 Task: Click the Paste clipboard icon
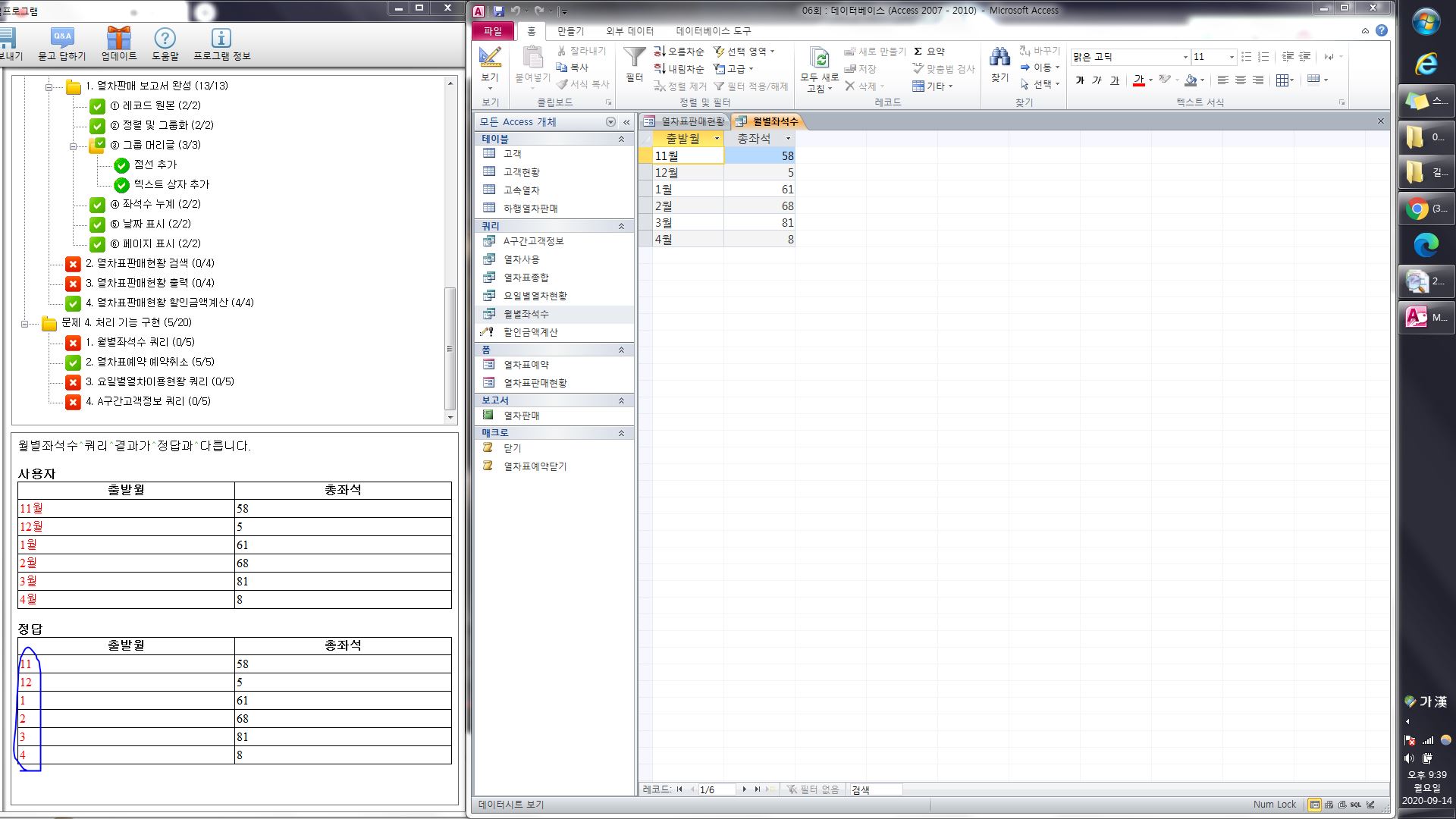[533, 58]
